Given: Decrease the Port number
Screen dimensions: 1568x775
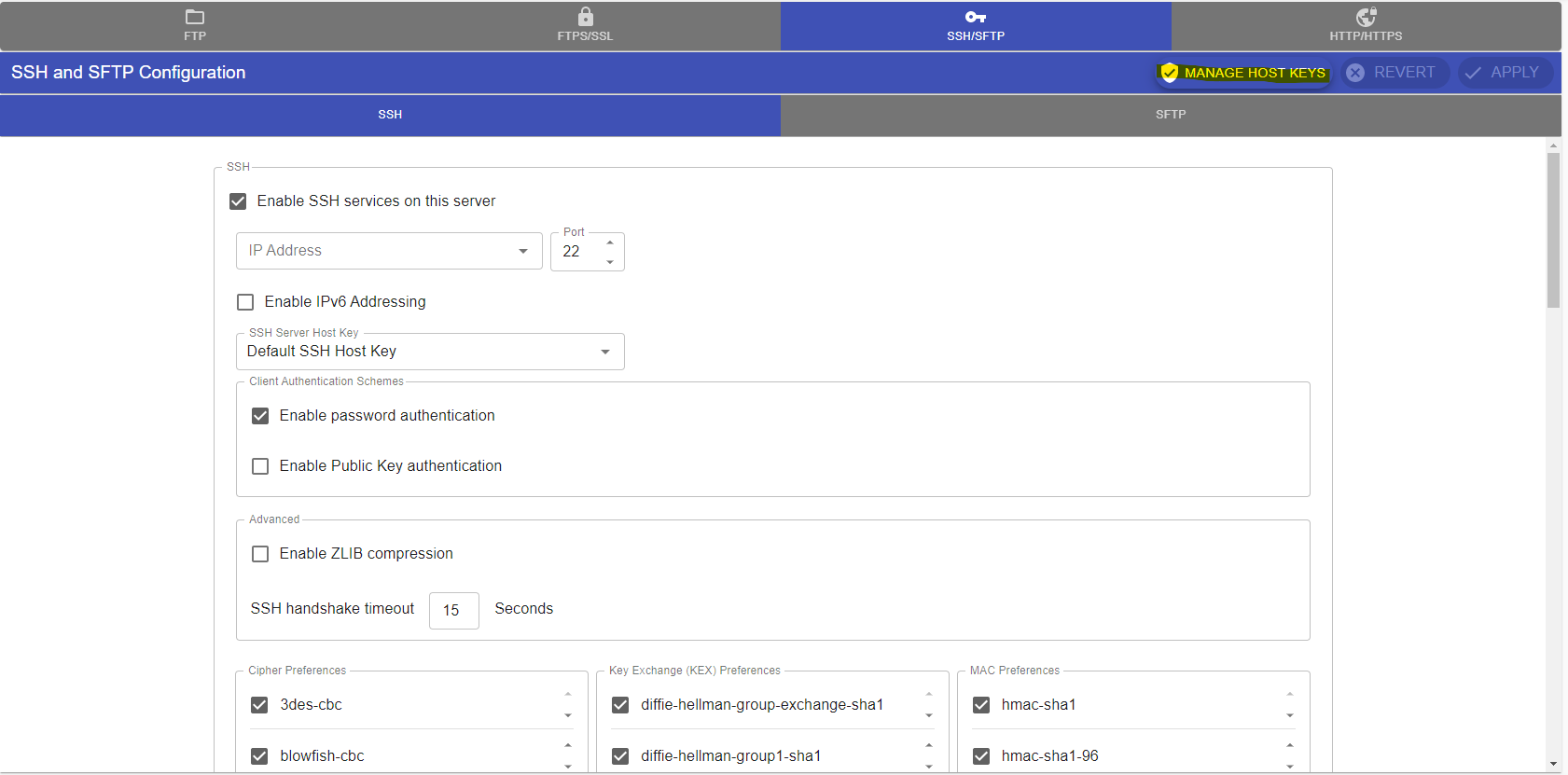Looking at the screenshot, I should [610, 262].
